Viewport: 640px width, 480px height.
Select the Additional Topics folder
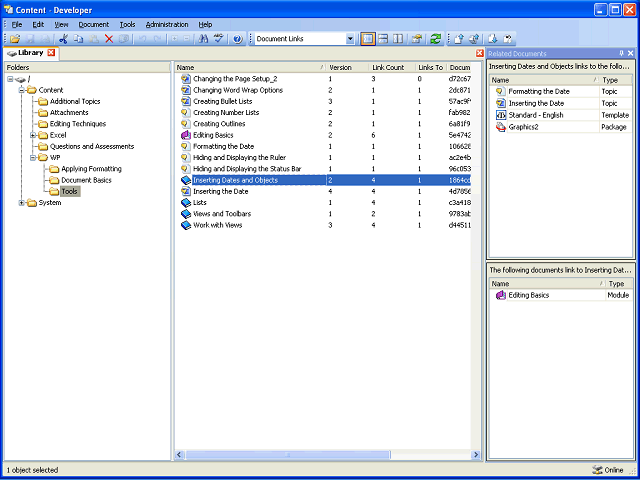coord(75,101)
